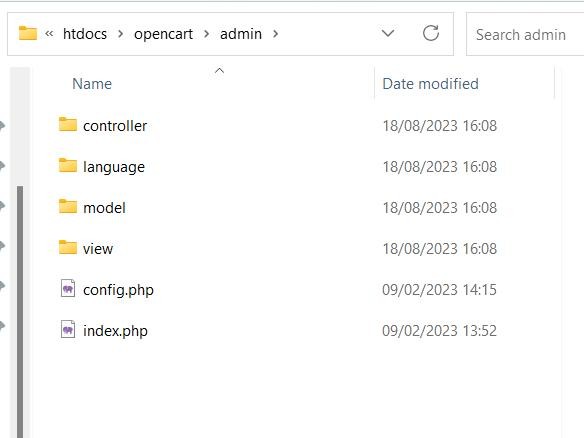Select the model folder name
Image resolution: width=584 pixels, height=438 pixels.
[104, 208]
